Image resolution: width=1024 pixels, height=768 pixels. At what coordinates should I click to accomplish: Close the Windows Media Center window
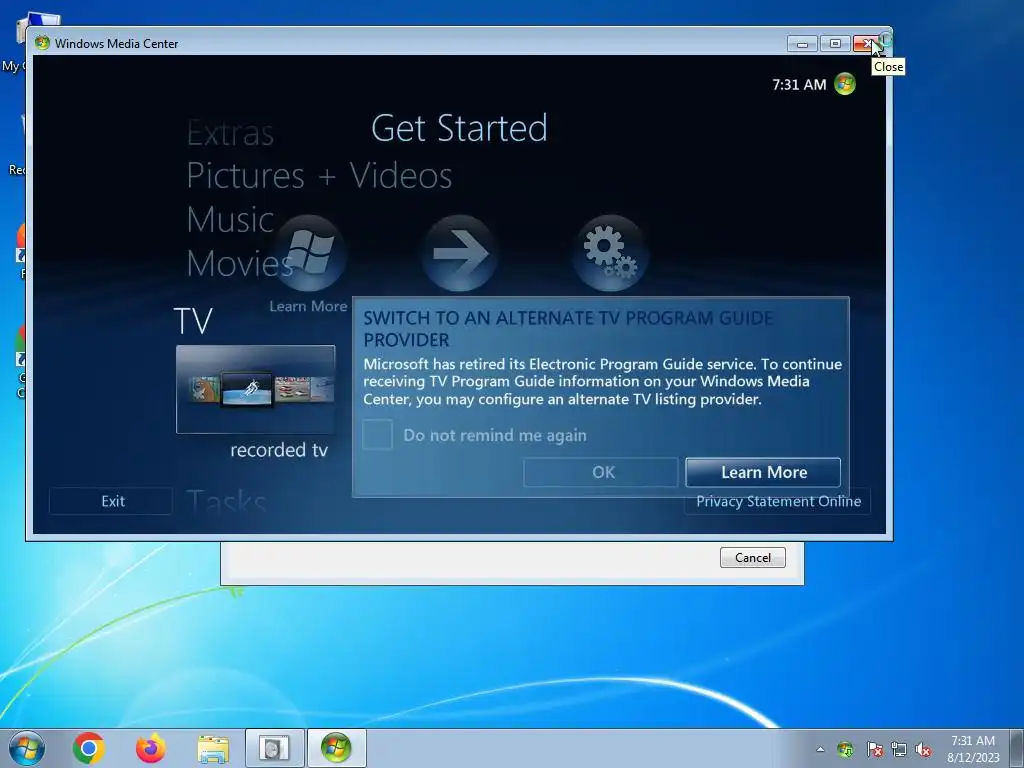click(869, 44)
